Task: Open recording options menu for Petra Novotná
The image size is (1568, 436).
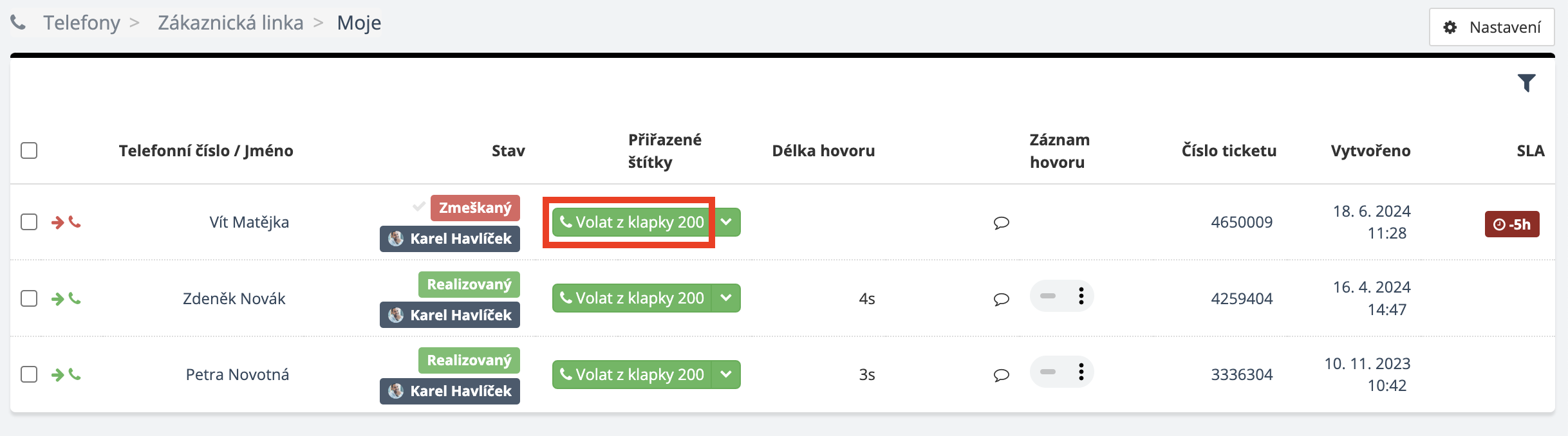Action: [x=1081, y=372]
